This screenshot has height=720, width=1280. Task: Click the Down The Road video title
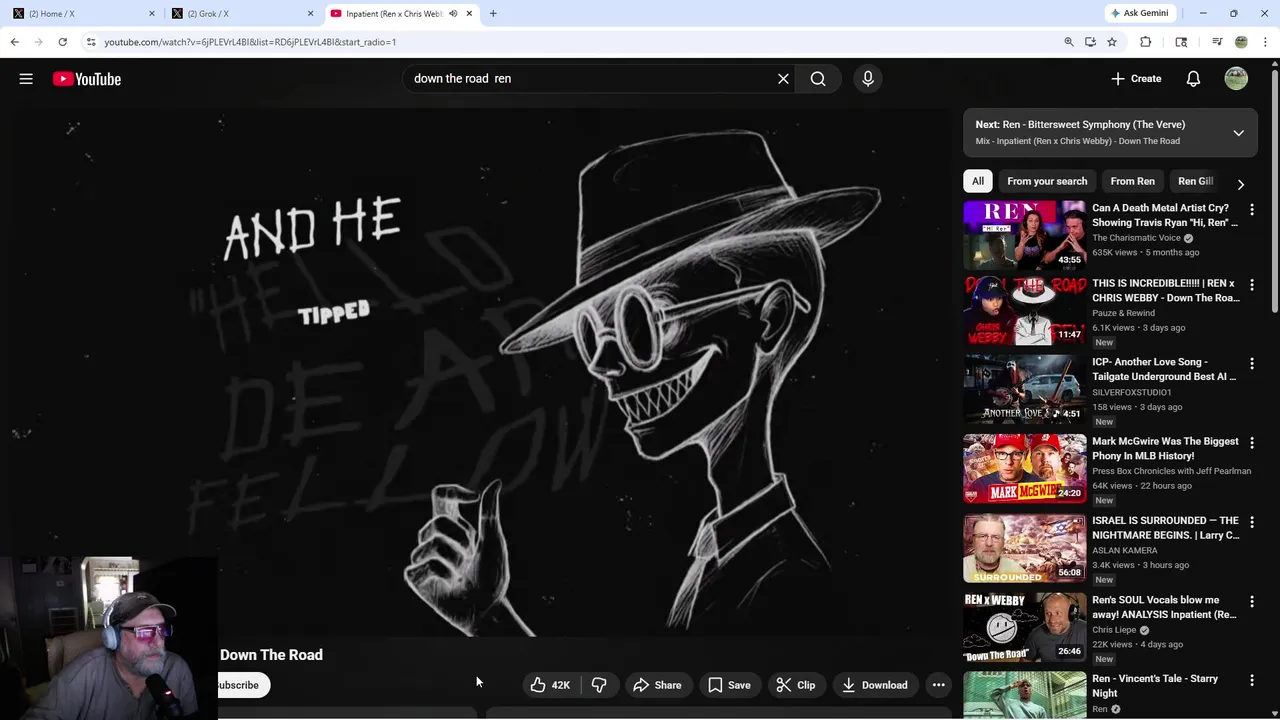pyautogui.click(x=271, y=655)
